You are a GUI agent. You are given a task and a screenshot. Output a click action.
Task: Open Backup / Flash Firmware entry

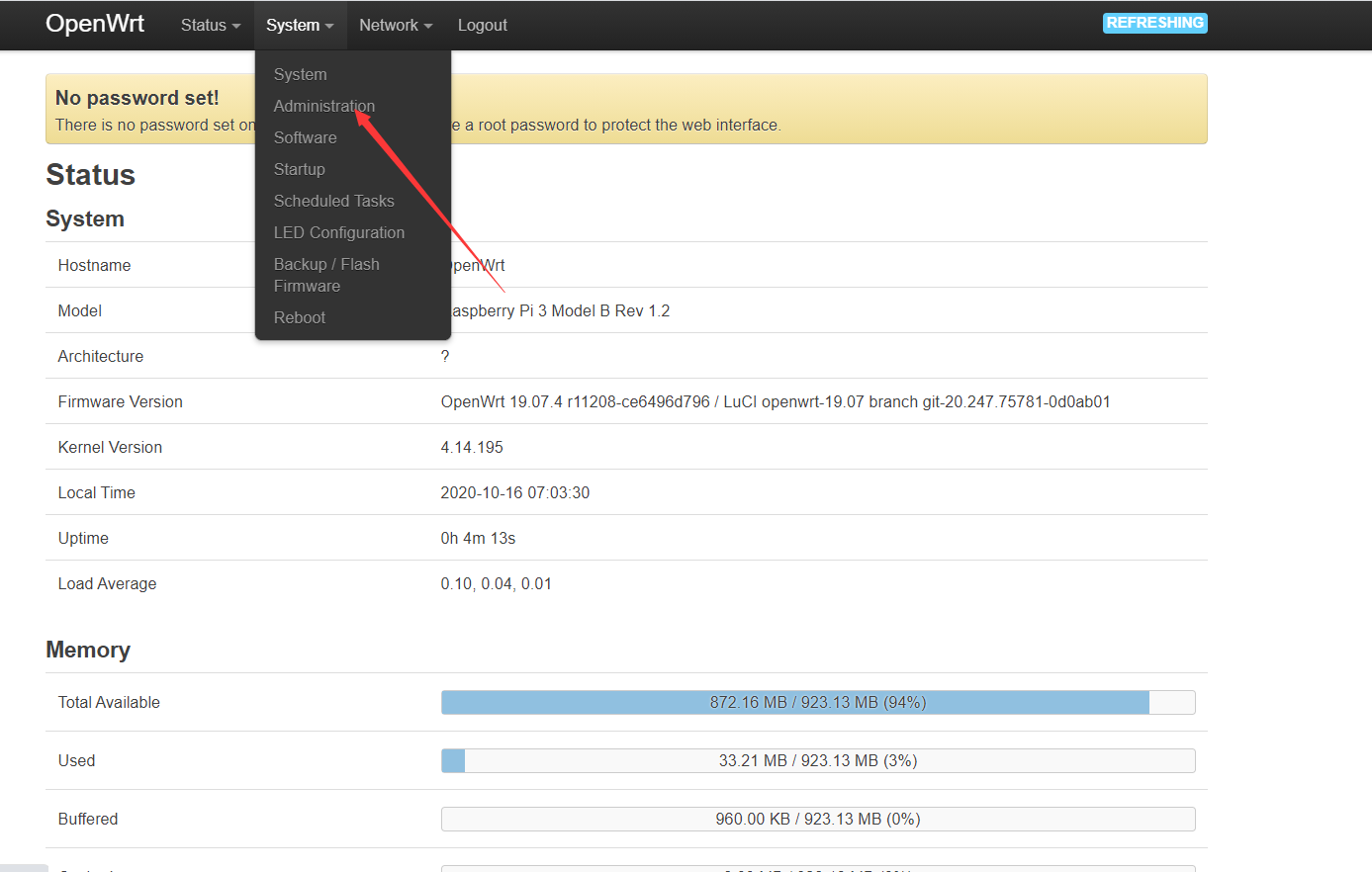[x=326, y=275]
